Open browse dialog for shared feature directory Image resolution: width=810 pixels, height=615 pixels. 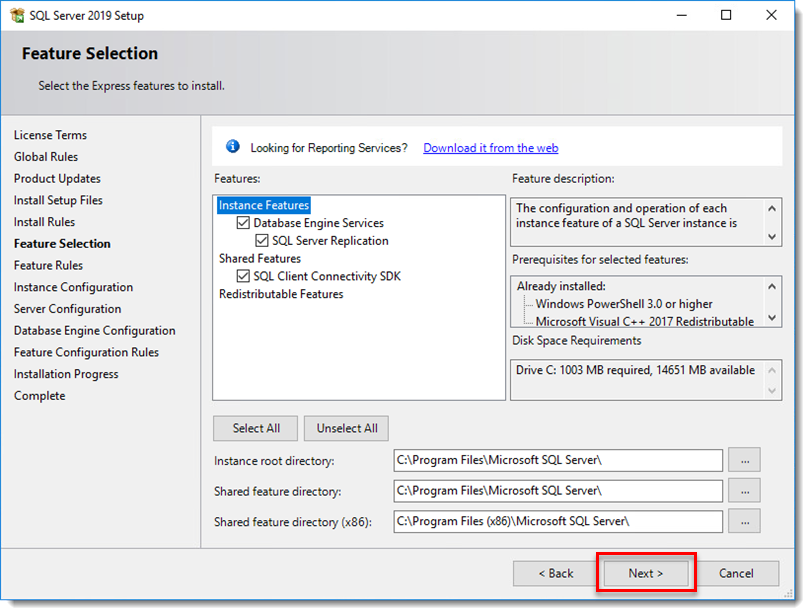(x=744, y=491)
